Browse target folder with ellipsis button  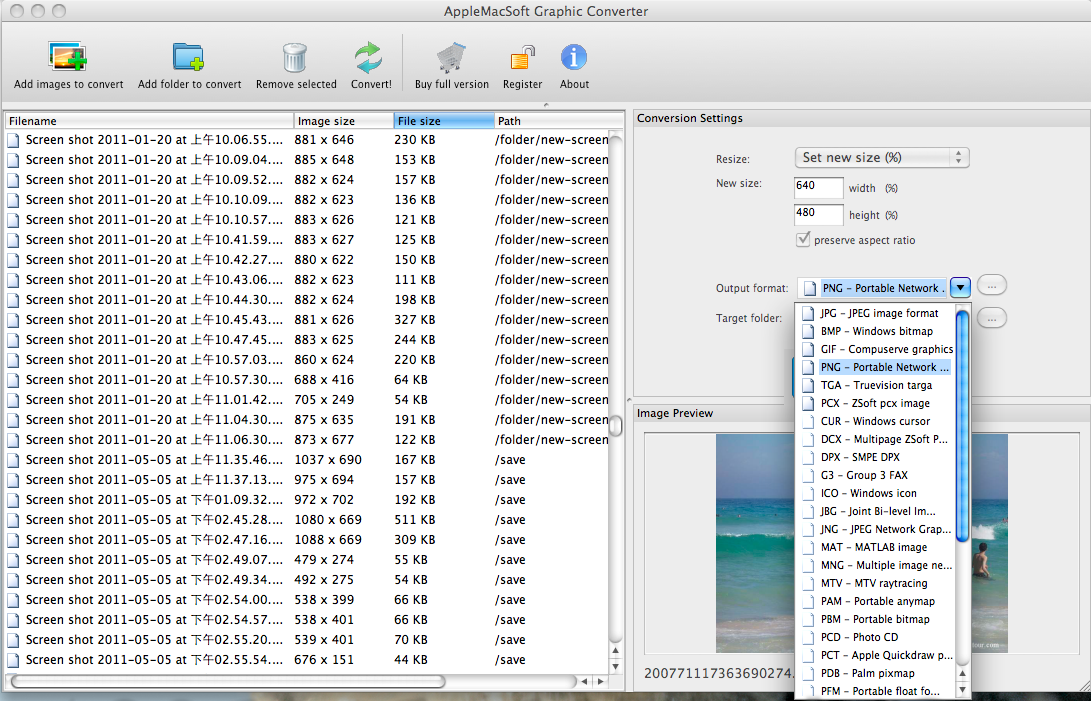tap(992, 318)
